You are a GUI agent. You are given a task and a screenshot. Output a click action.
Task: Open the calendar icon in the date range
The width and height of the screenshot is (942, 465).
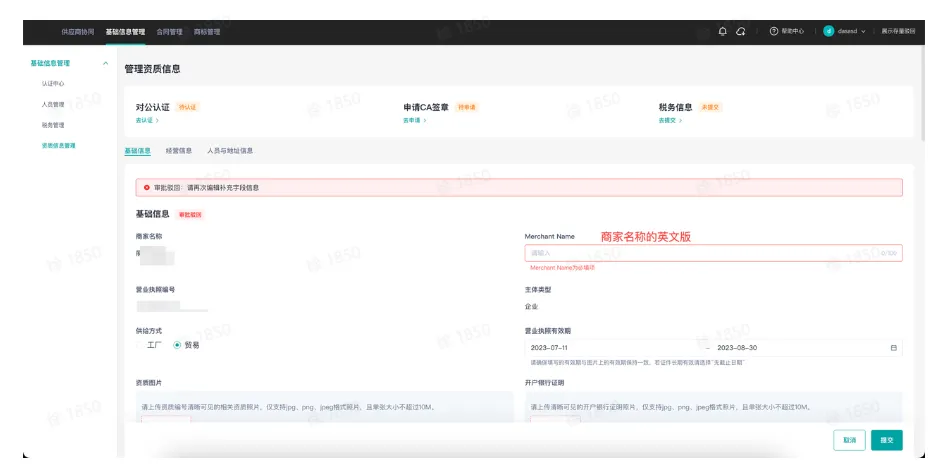(x=893, y=348)
